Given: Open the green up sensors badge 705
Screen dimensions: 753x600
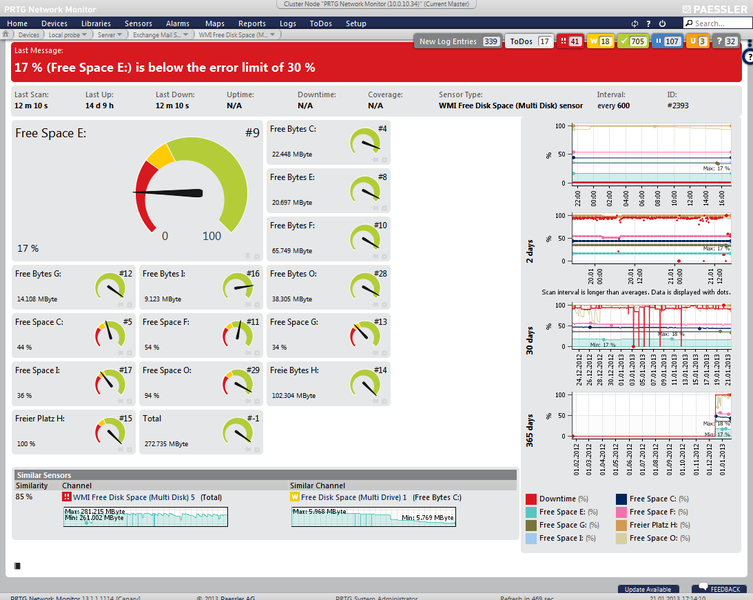Looking at the screenshot, I should click(633, 41).
